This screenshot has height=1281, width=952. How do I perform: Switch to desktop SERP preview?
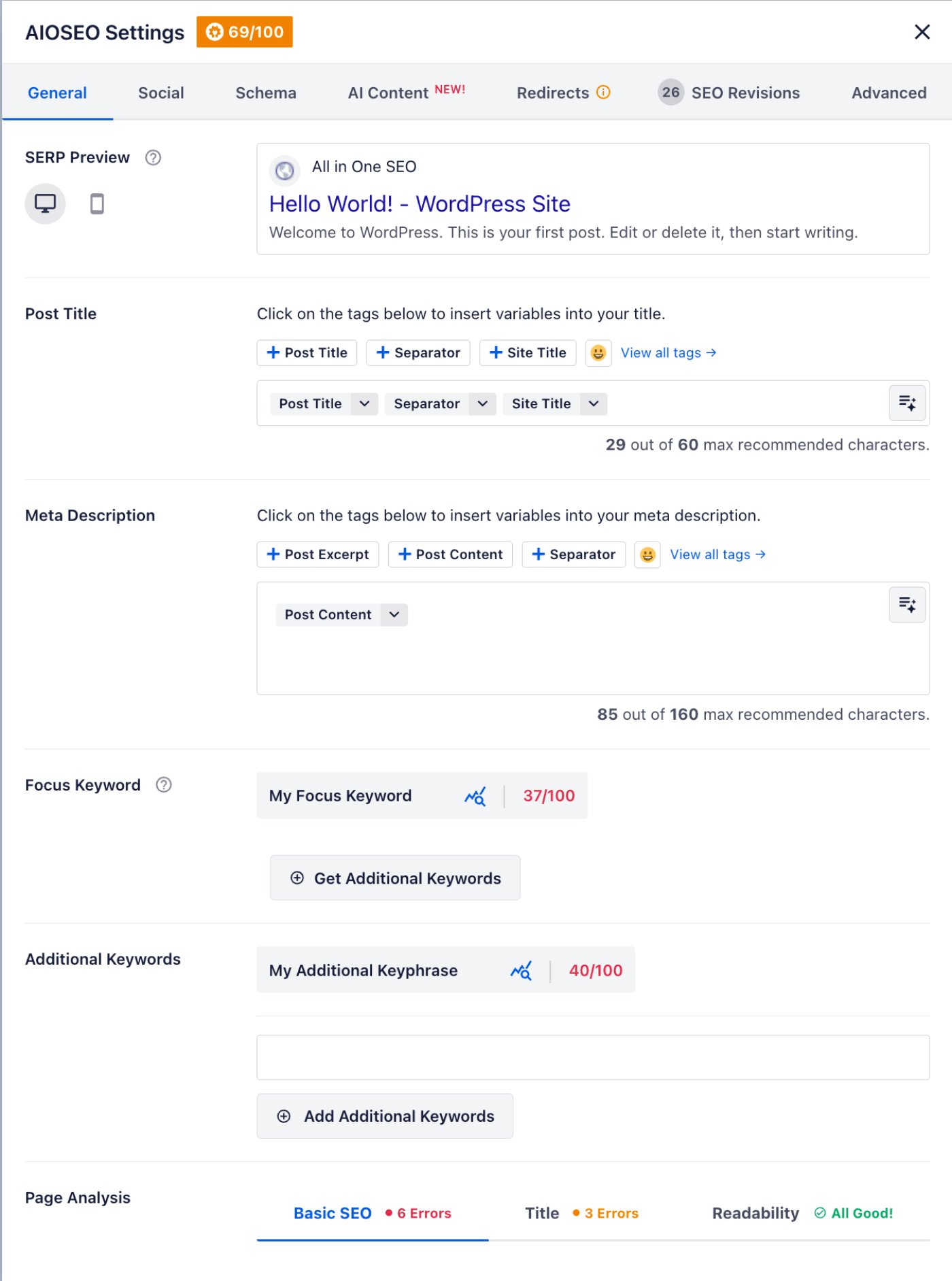[45, 203]
